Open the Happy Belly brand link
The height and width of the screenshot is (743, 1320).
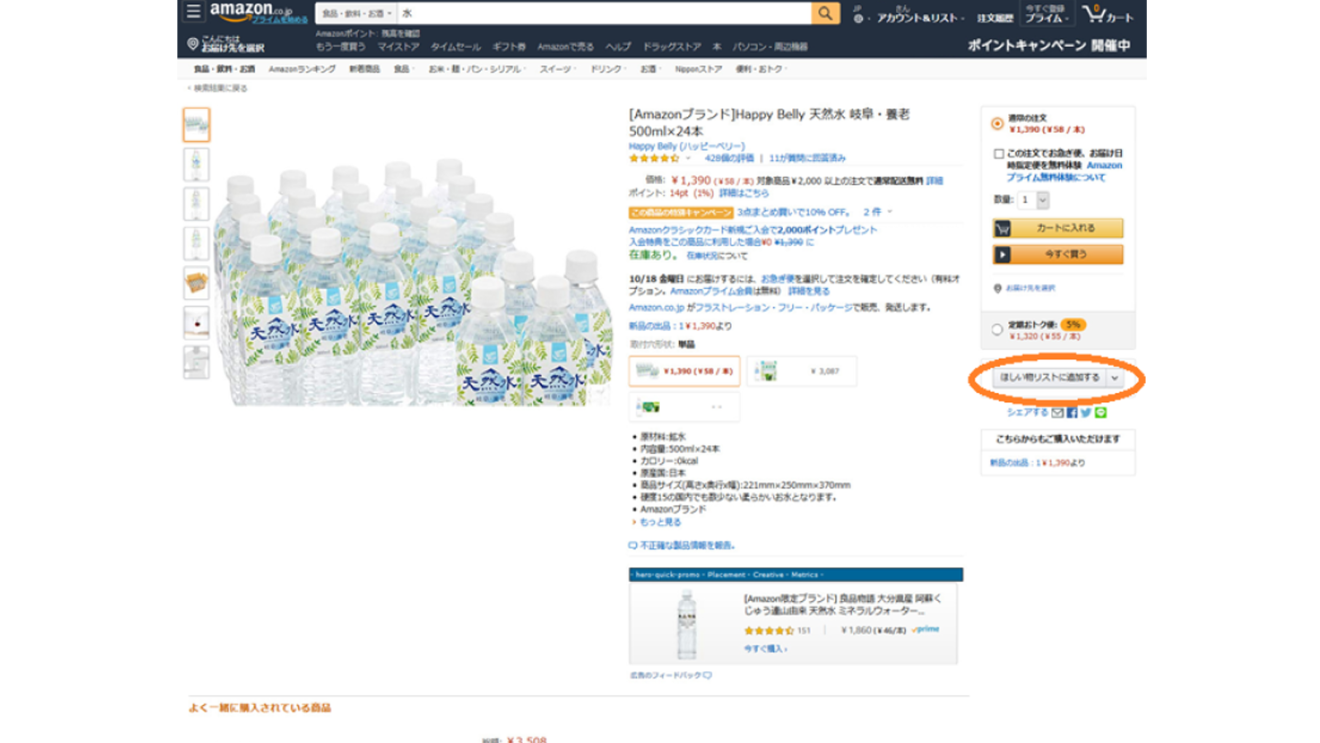686,146
